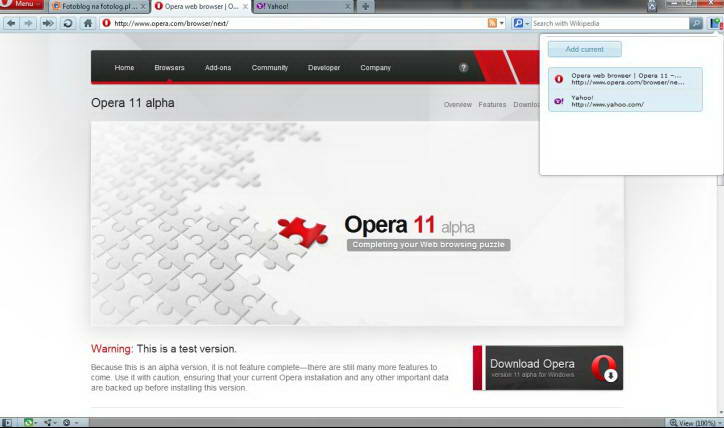Screen dimensions: 724x428
Task: Open the Overview page link
Action: (458, 105)
